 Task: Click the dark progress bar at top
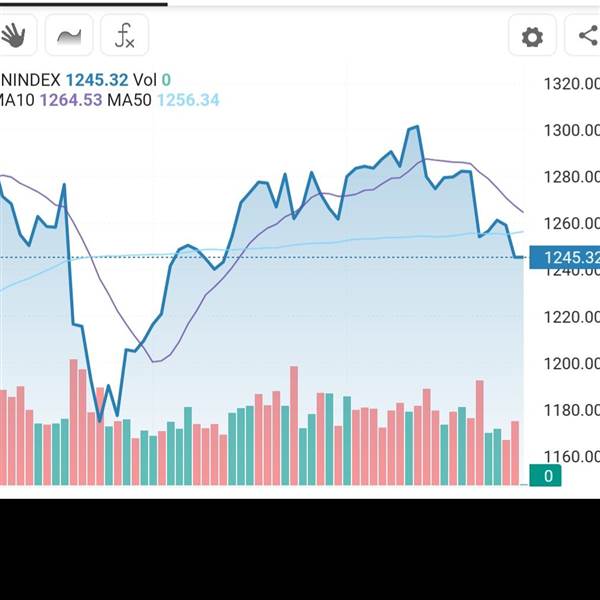click(84, 4)
